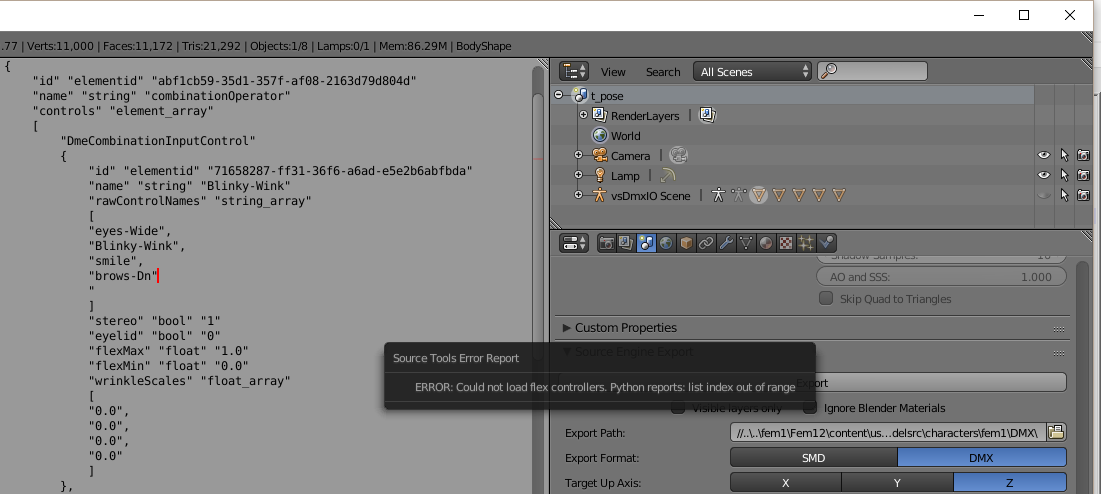Toggle Lamp renderability camera icon
The width and height of the screenshot is (1101, 494).
pyautogui.click(x=1083, y=175)
